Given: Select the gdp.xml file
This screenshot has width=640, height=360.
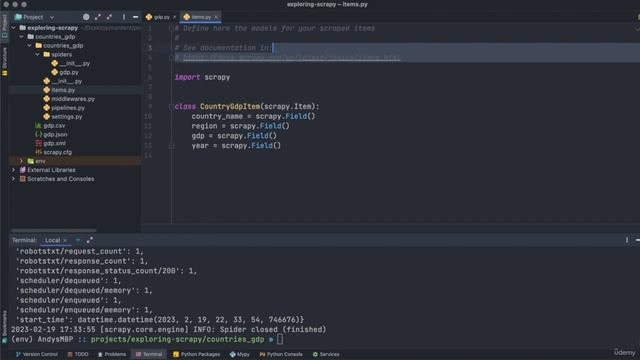Looking at the screenshot, I should pyautogui.click(x=54, y=143).
